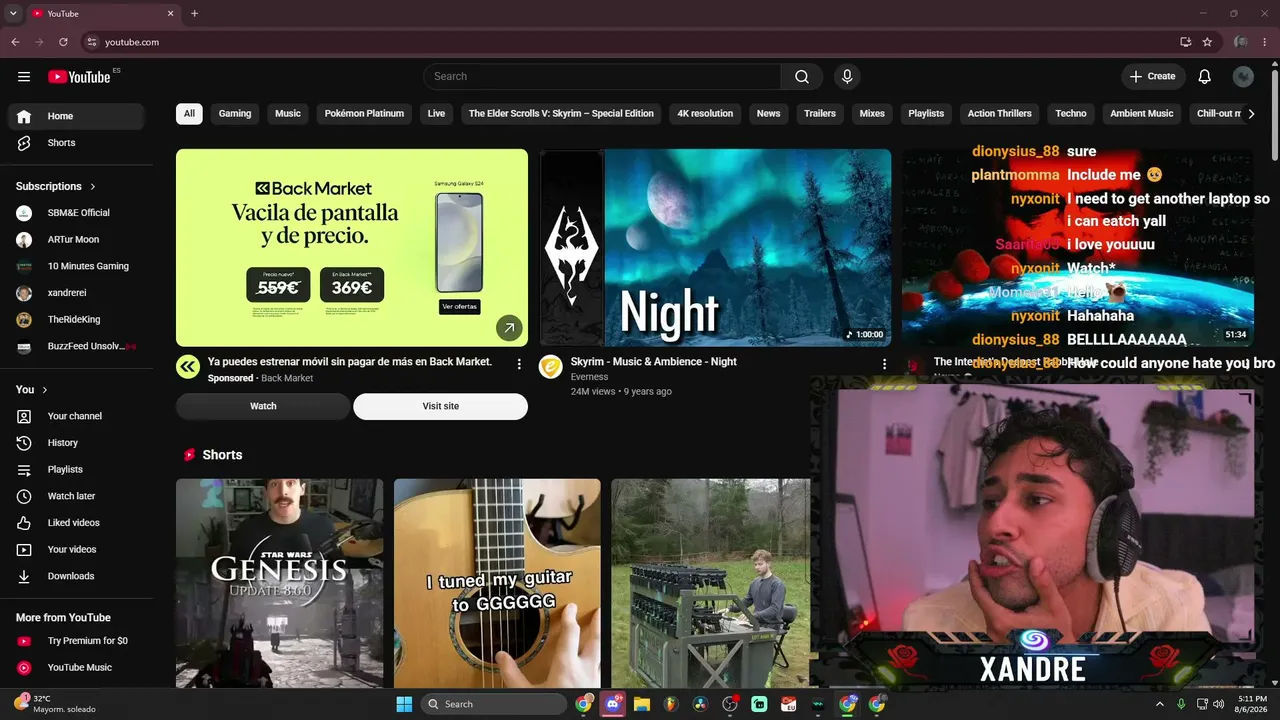
Task: Open the Windows Start menu
Action: click(x=404, y=704)
